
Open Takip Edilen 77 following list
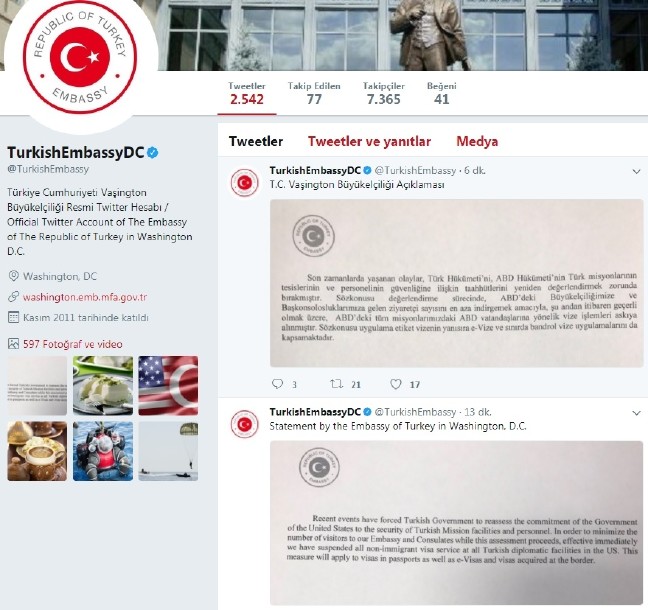pyautogui.click(x=314, y=94)
